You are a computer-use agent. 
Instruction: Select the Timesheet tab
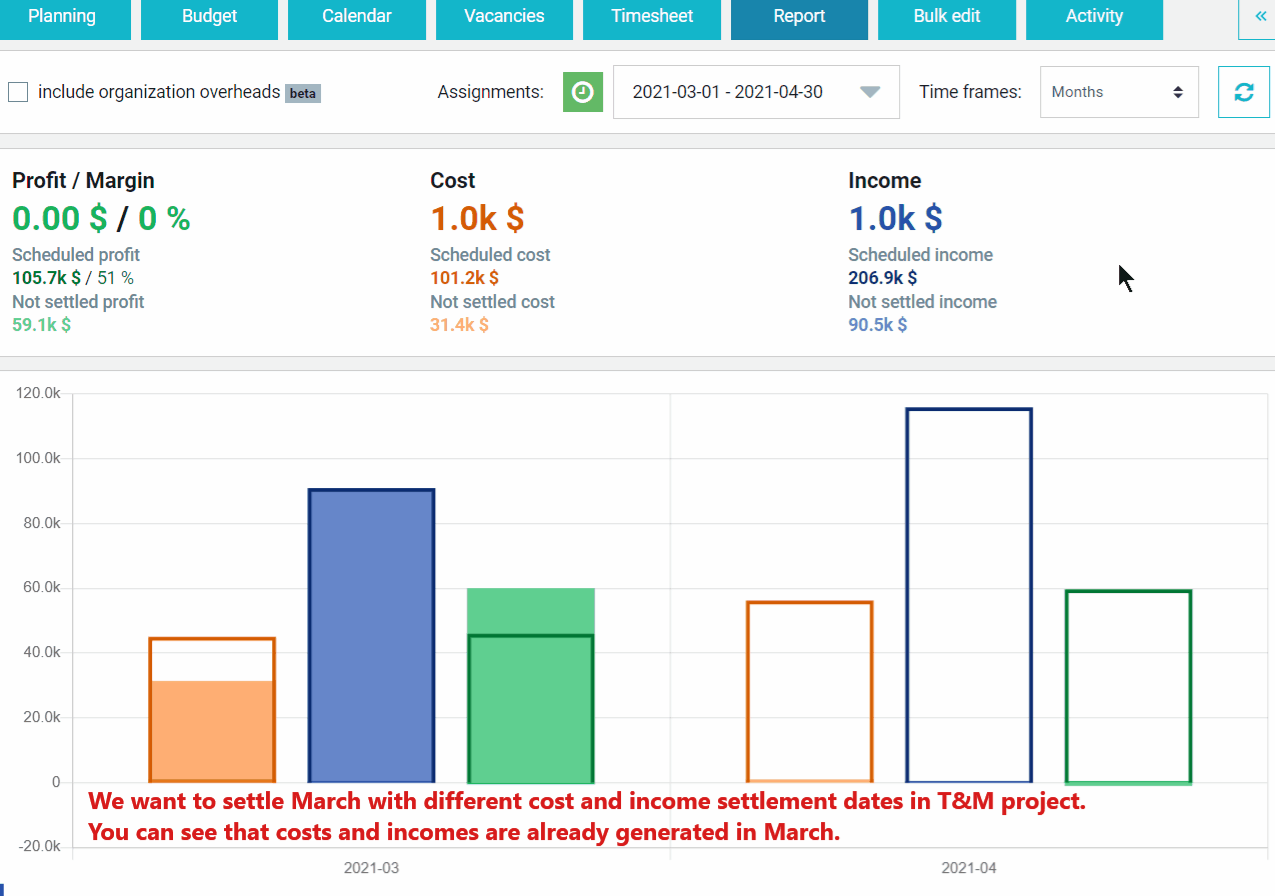click(652, 18)
